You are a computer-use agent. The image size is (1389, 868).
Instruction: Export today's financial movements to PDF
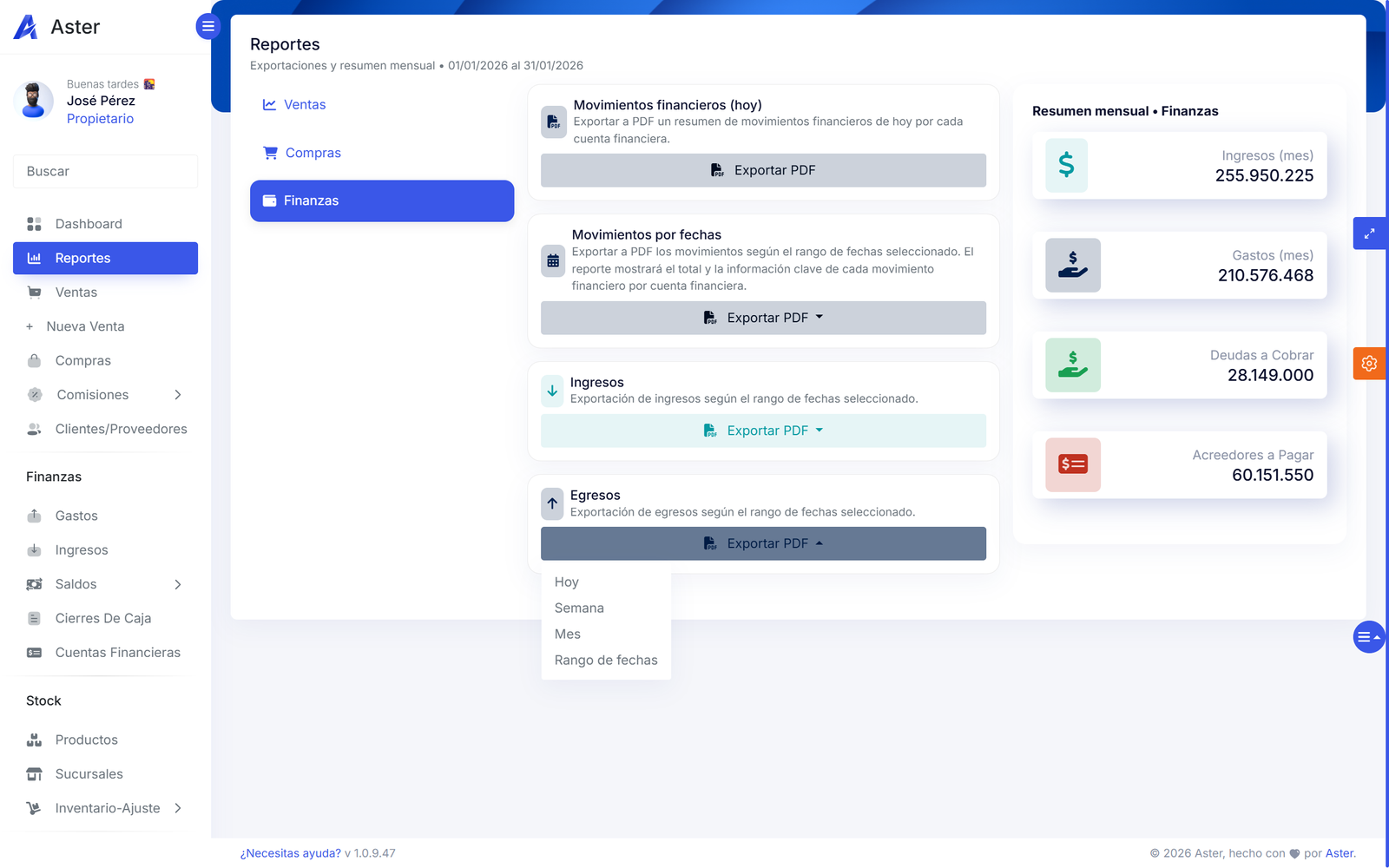763,170
